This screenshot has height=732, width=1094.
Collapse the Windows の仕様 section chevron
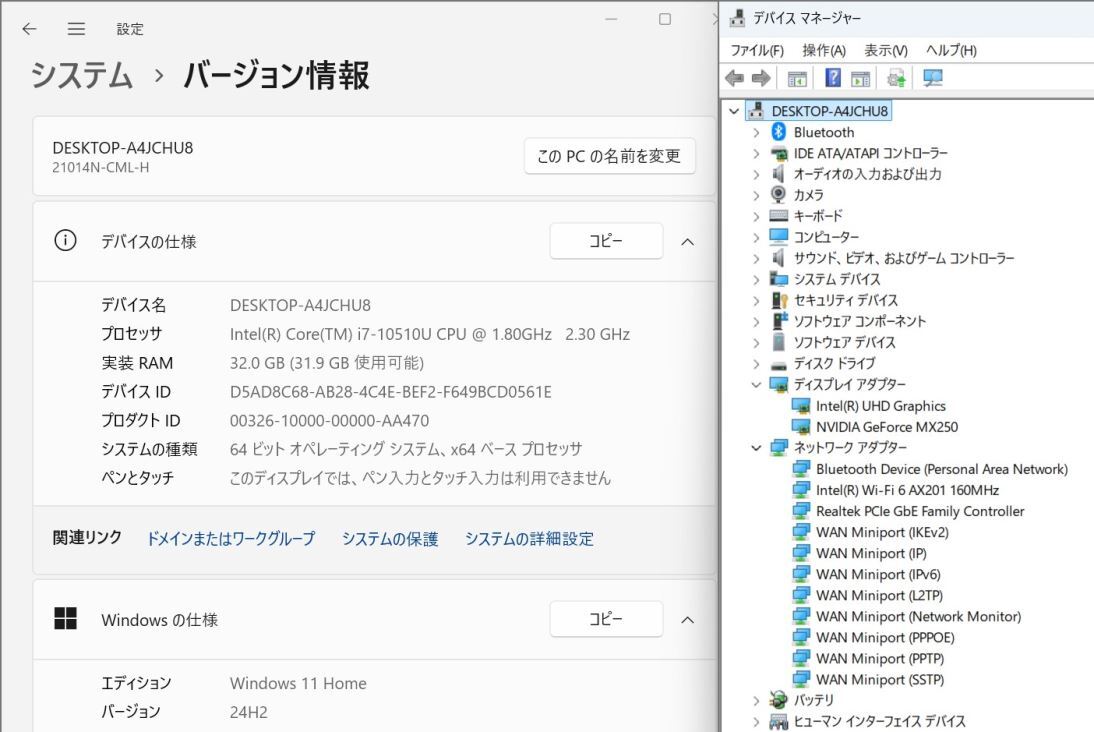(687, 620)
